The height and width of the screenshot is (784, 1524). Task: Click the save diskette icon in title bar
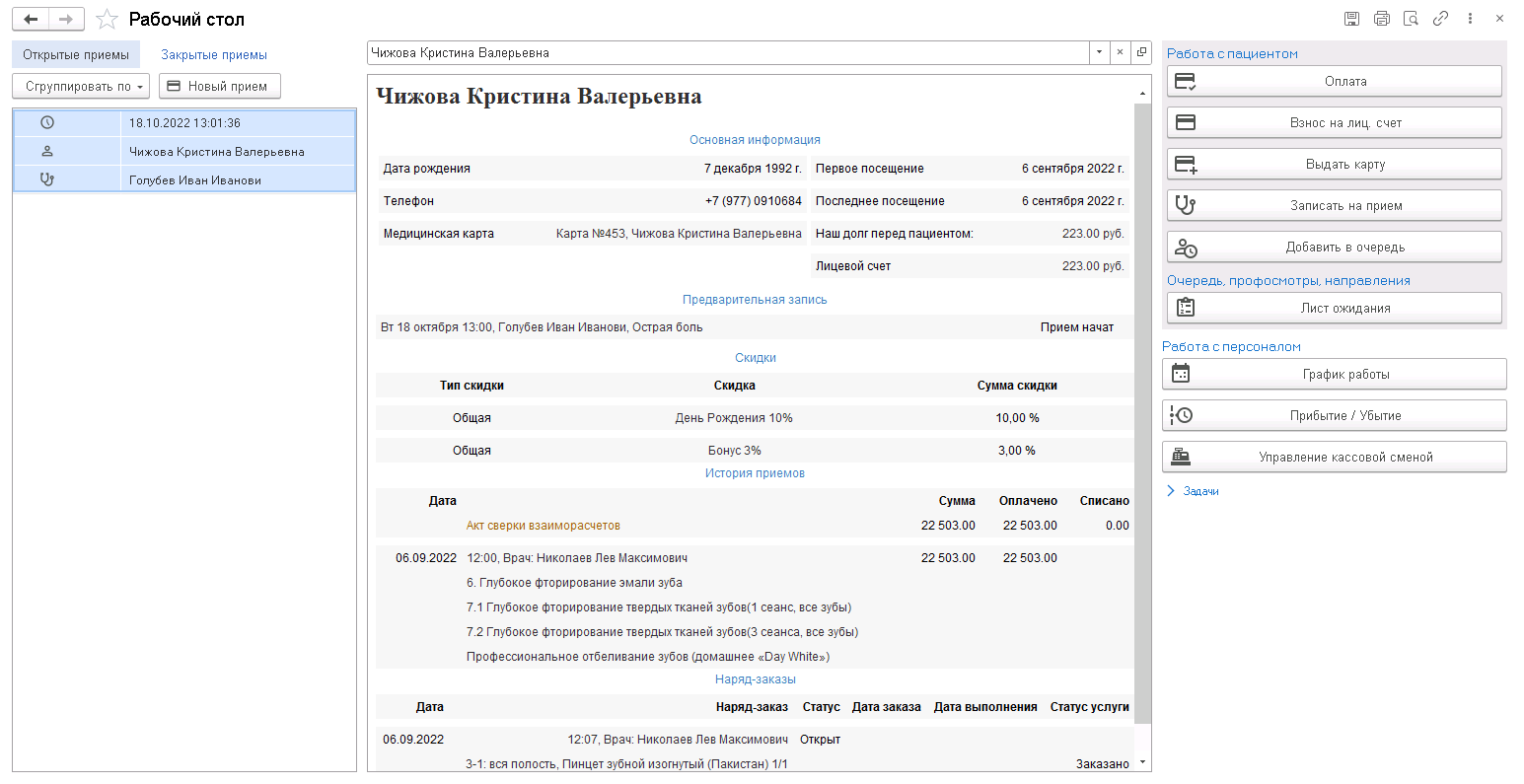click(1352, 19)
